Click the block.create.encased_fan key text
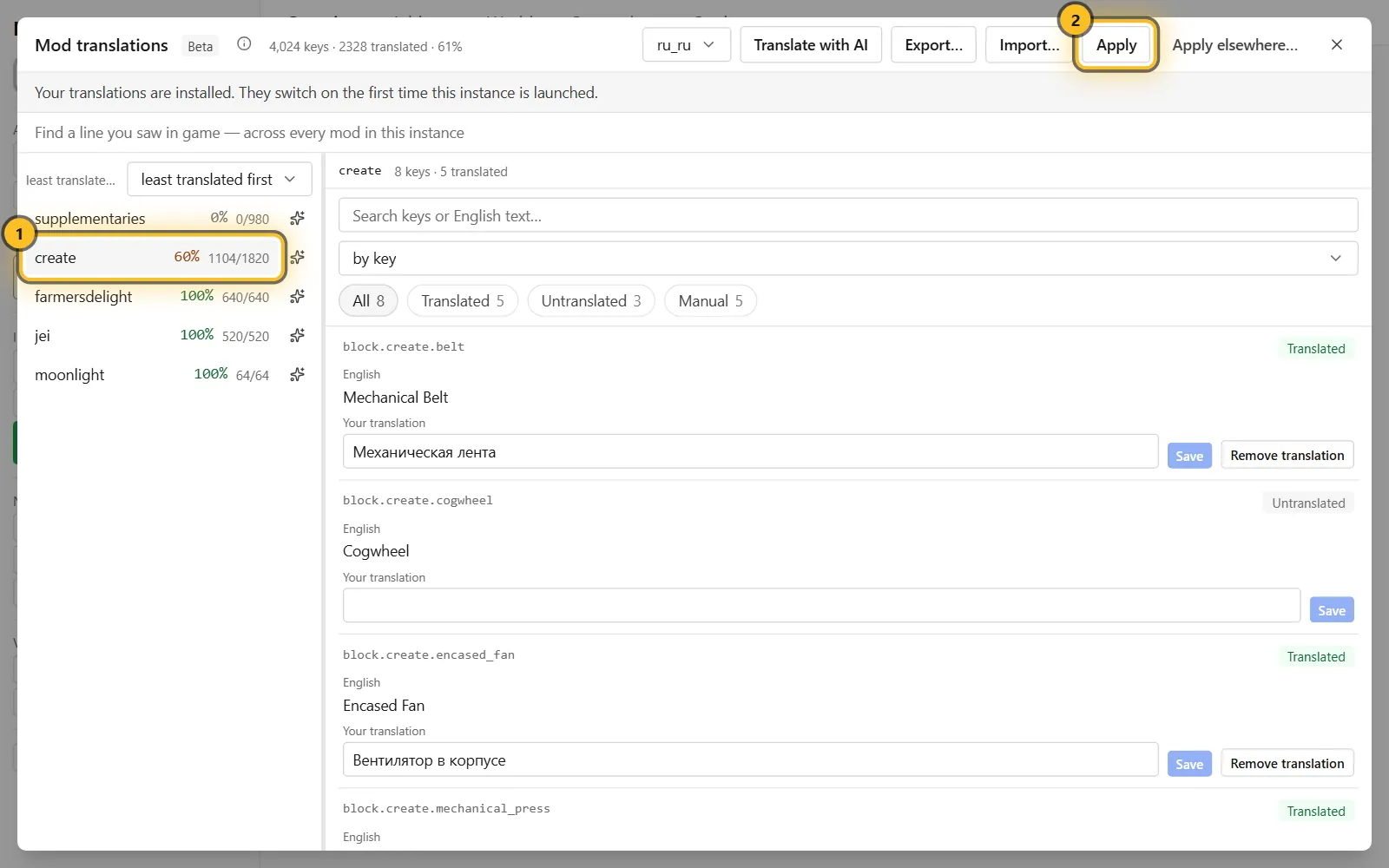The height and width of the screenshot is (868, 1389). point(429,654)
